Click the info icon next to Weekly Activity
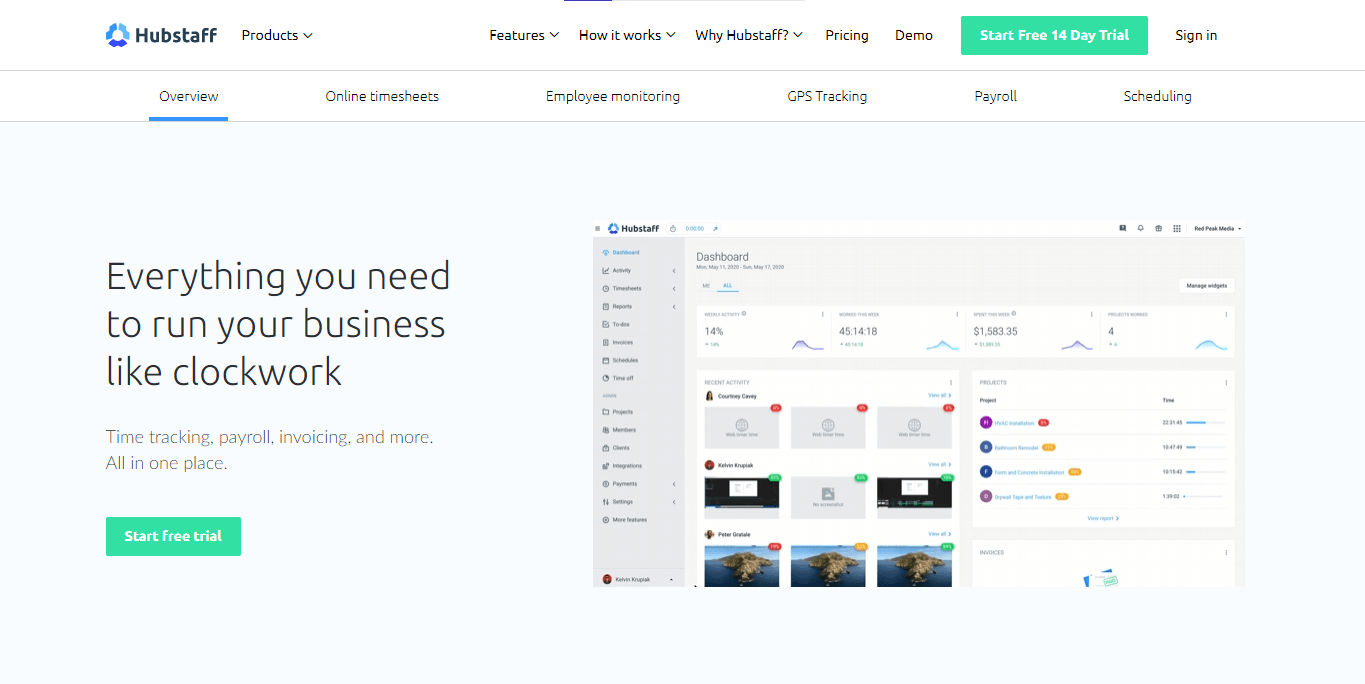 tap(744, 314)
